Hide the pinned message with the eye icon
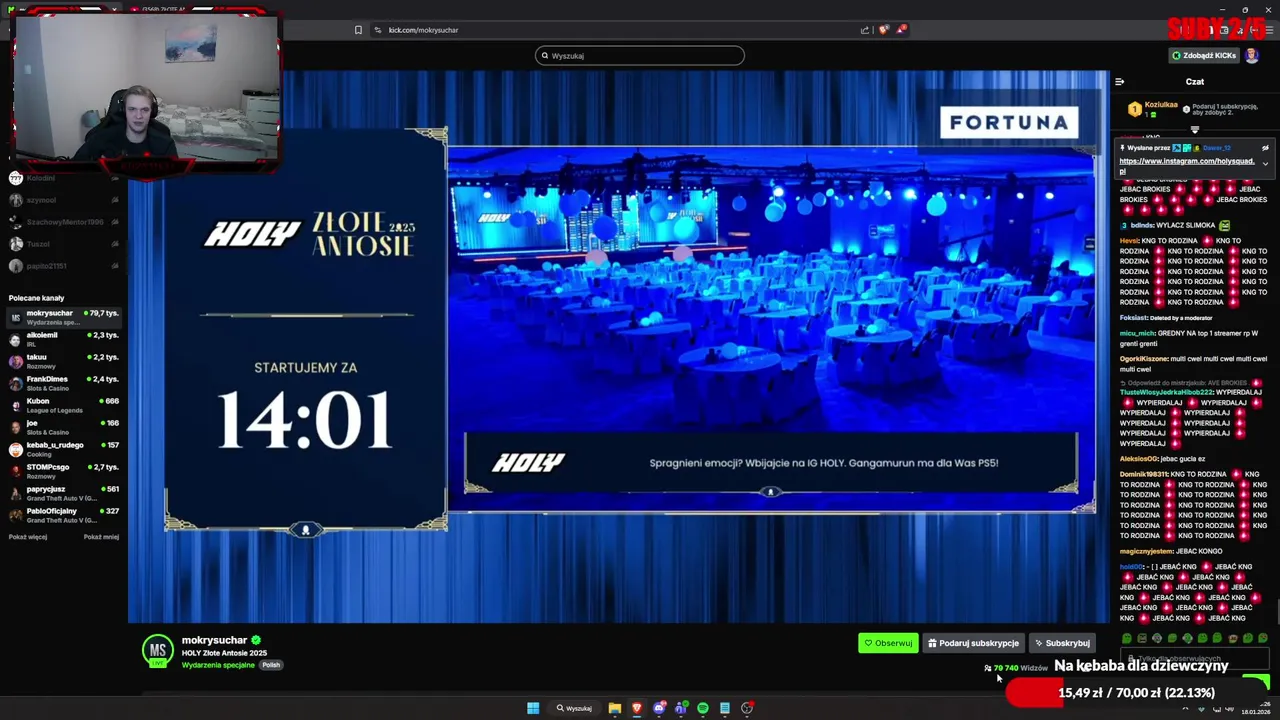 coord(1265,148)
